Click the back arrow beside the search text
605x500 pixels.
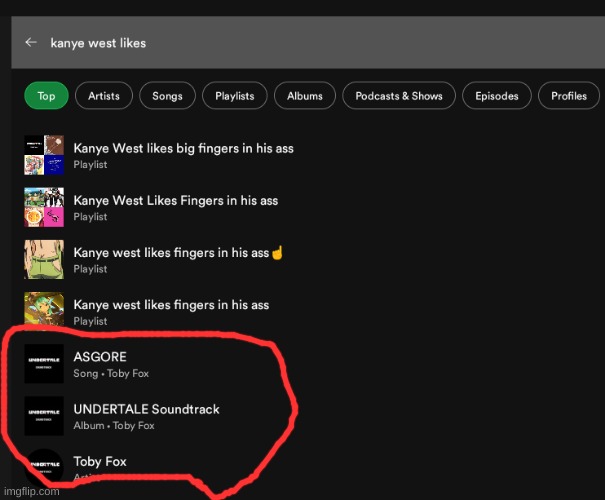(31, 43)
